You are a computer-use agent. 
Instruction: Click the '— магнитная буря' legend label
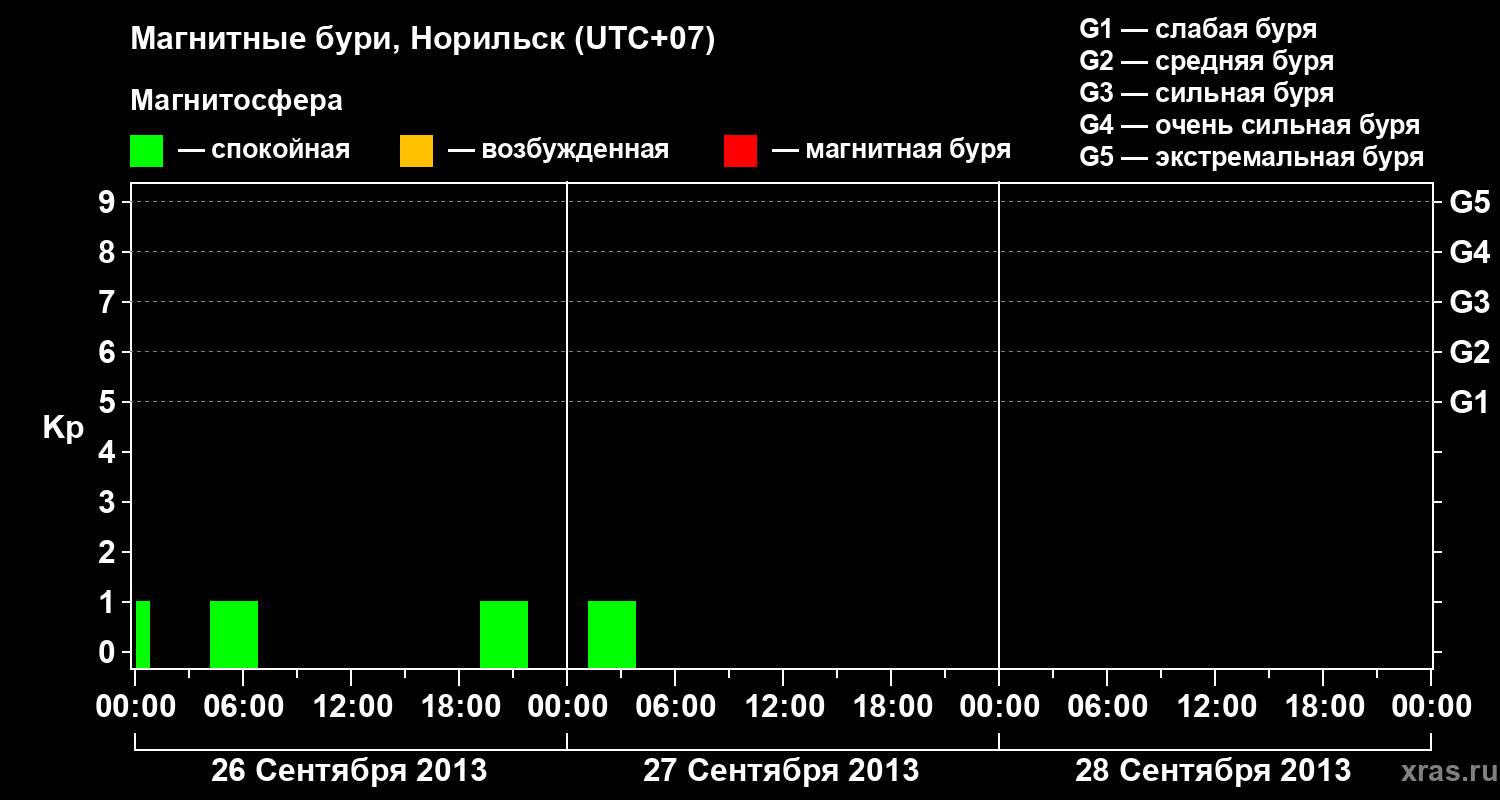click(x=892, y=150)
